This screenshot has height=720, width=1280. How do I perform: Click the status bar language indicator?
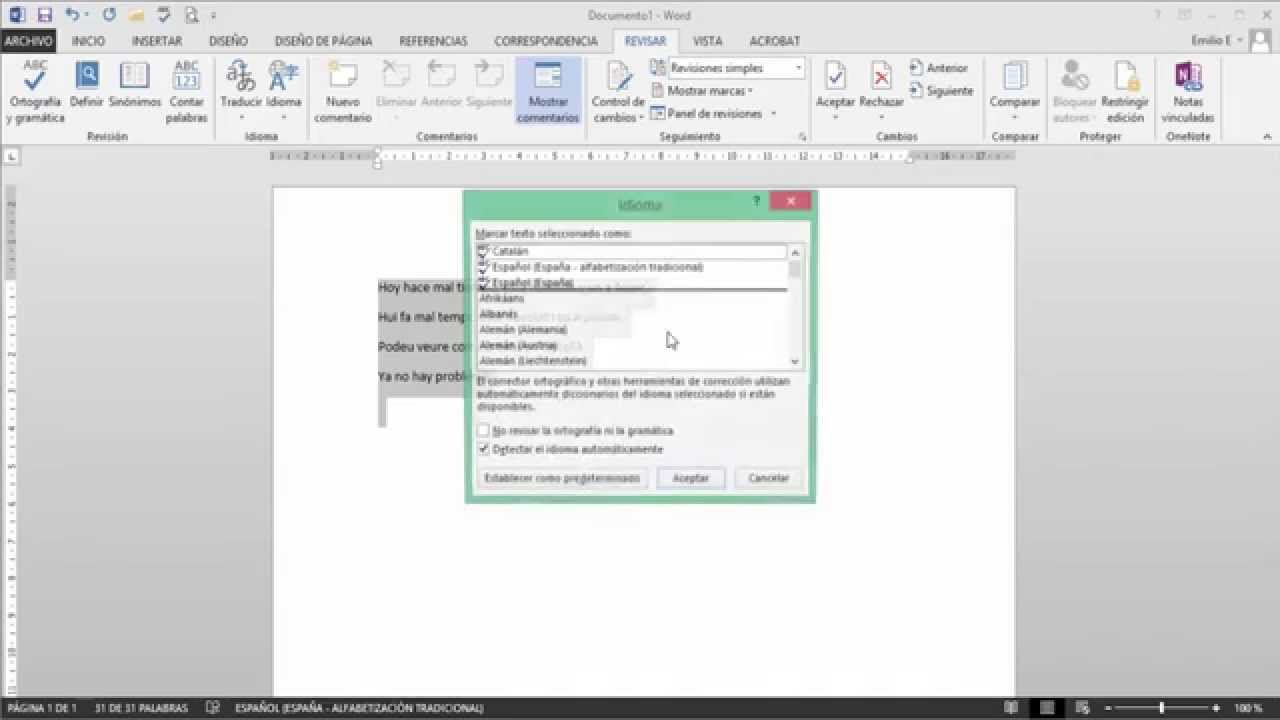[359, 708]
